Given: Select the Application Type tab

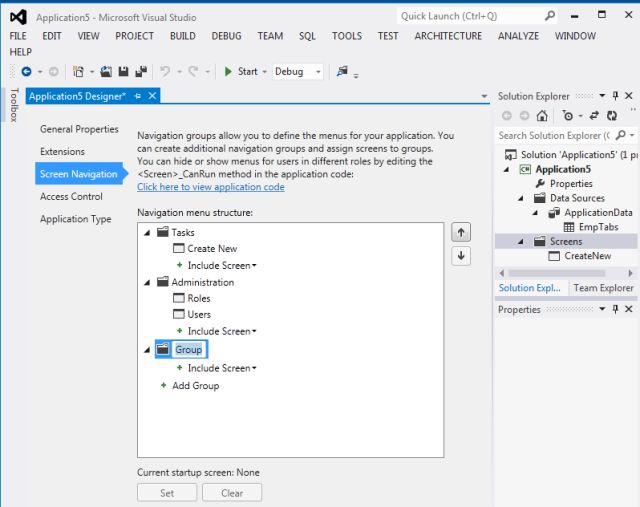Looking at the screenshot, I should [76, 219].
